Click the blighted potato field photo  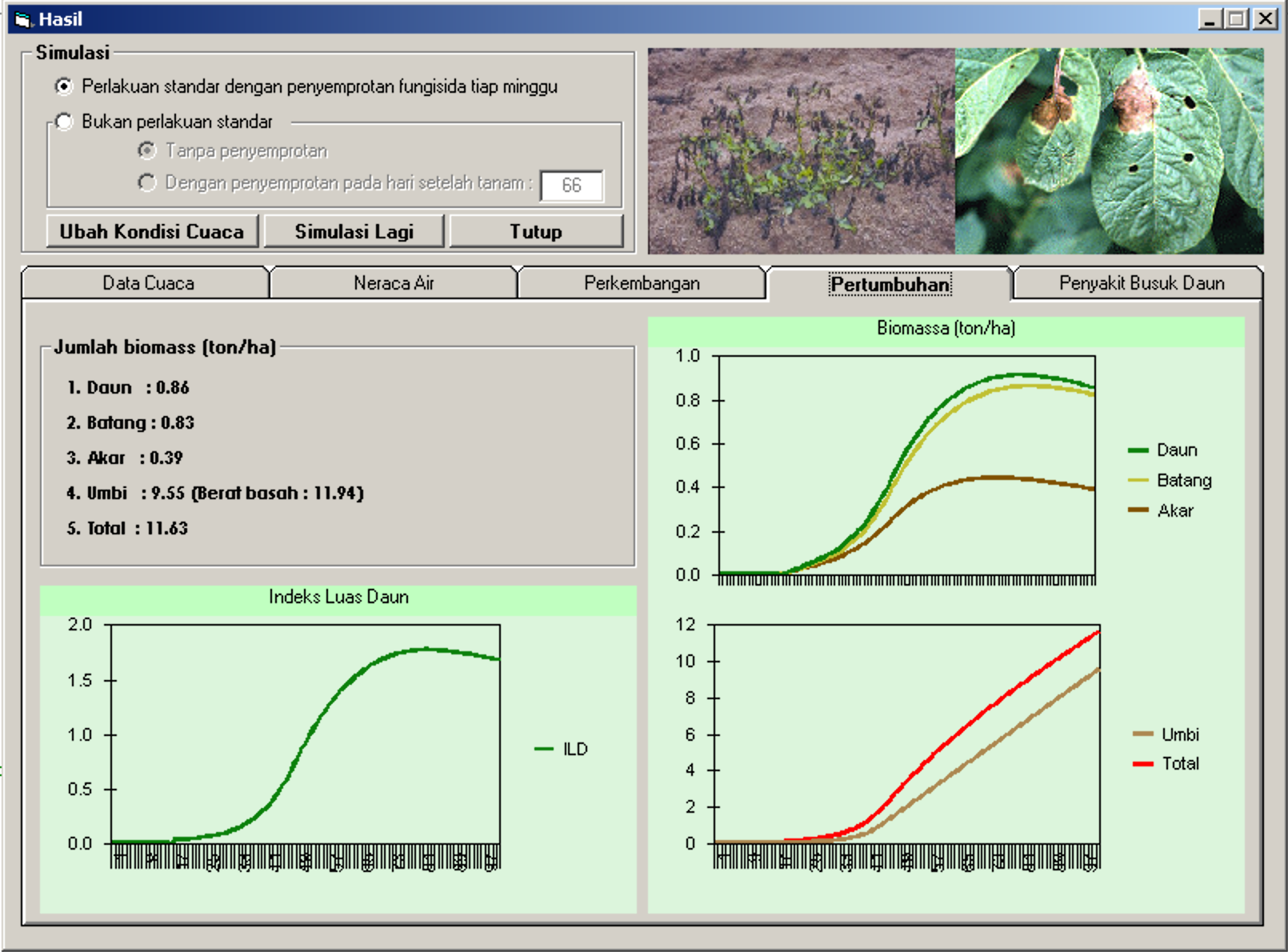click(x=801, y=150)
